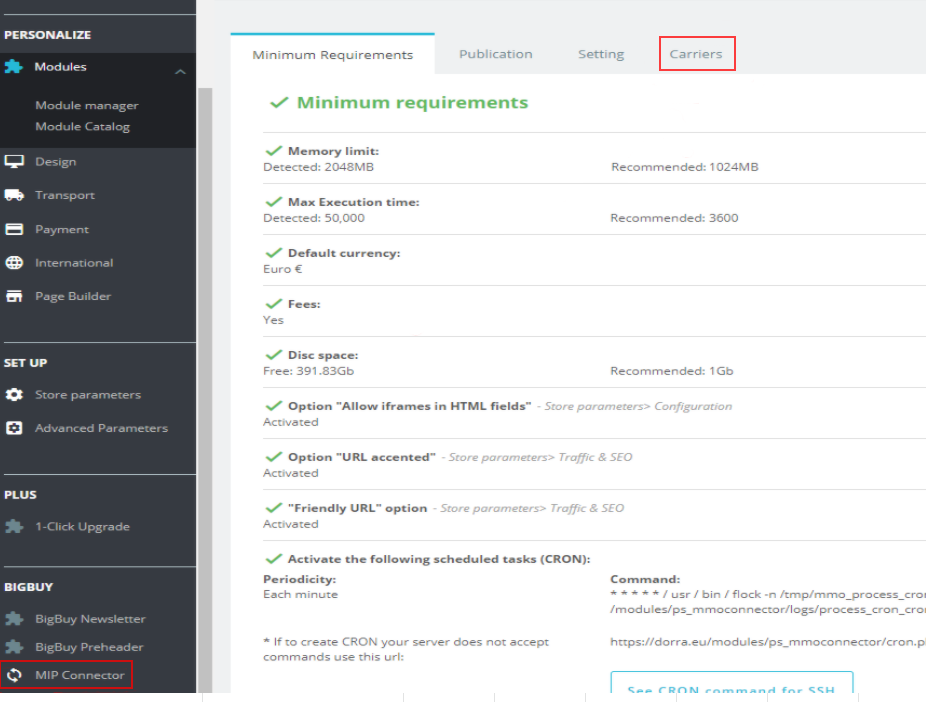Open Module Catalog submenu item

[x=82, y=126]
